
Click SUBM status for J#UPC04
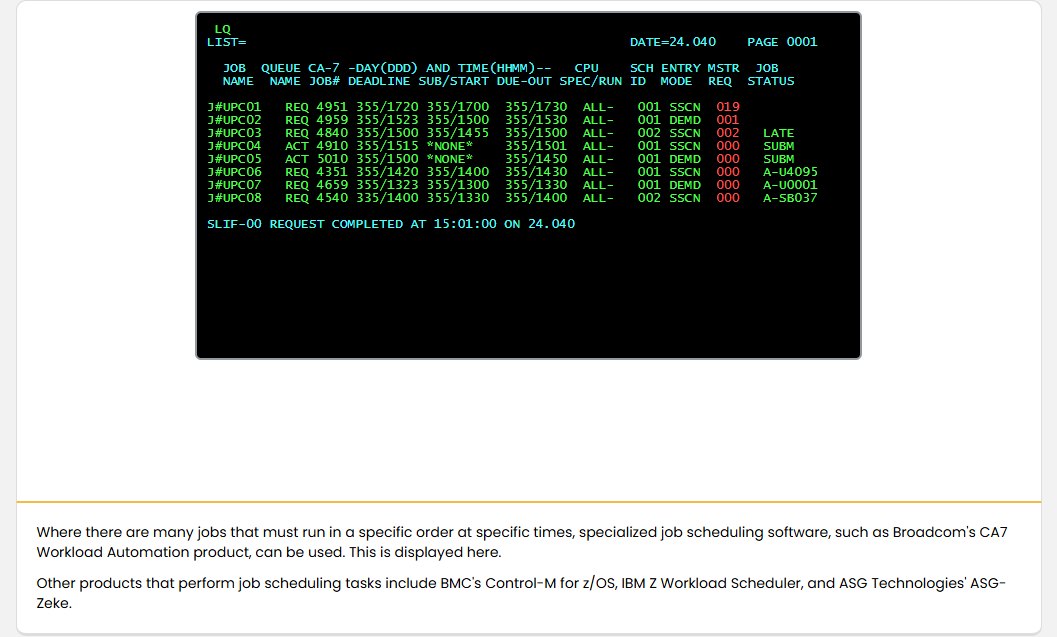(x=779, y=146)
